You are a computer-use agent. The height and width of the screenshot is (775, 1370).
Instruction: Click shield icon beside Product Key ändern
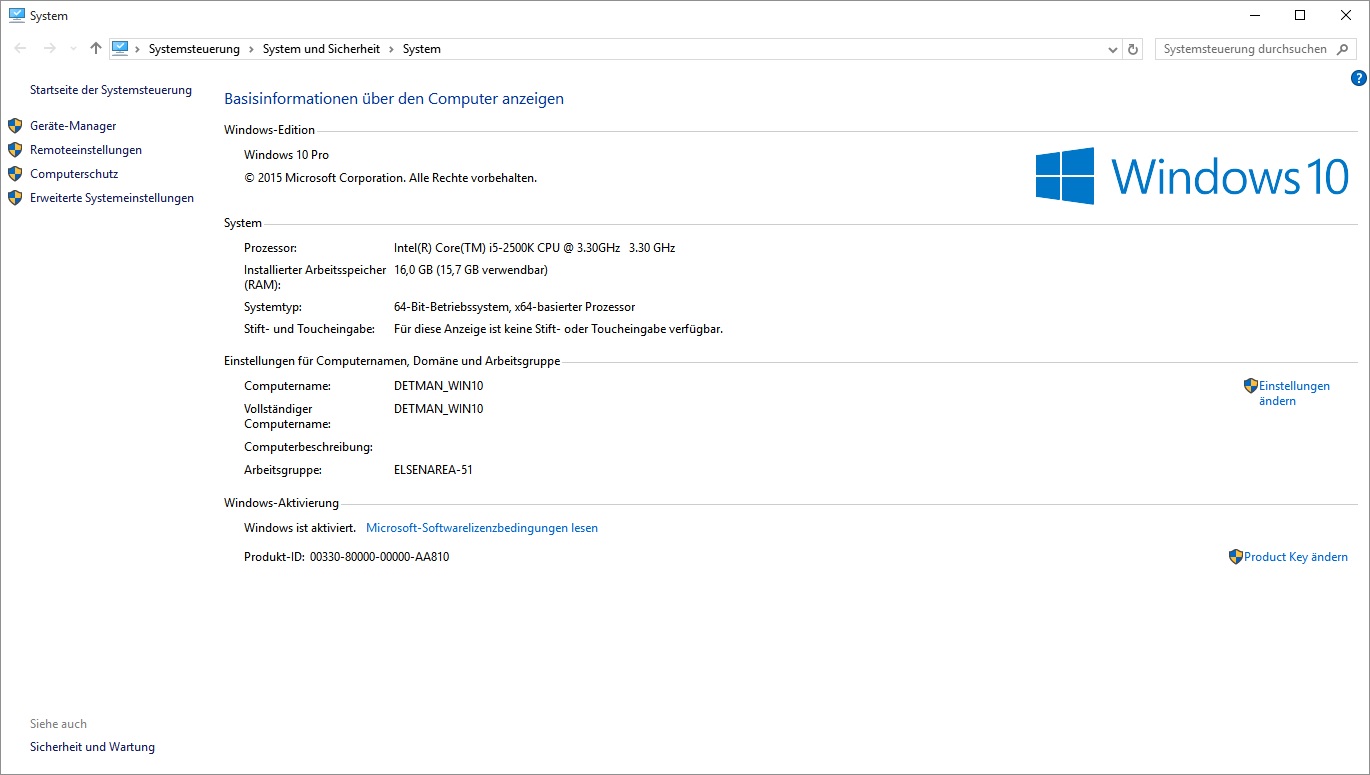click(1235, 557)
